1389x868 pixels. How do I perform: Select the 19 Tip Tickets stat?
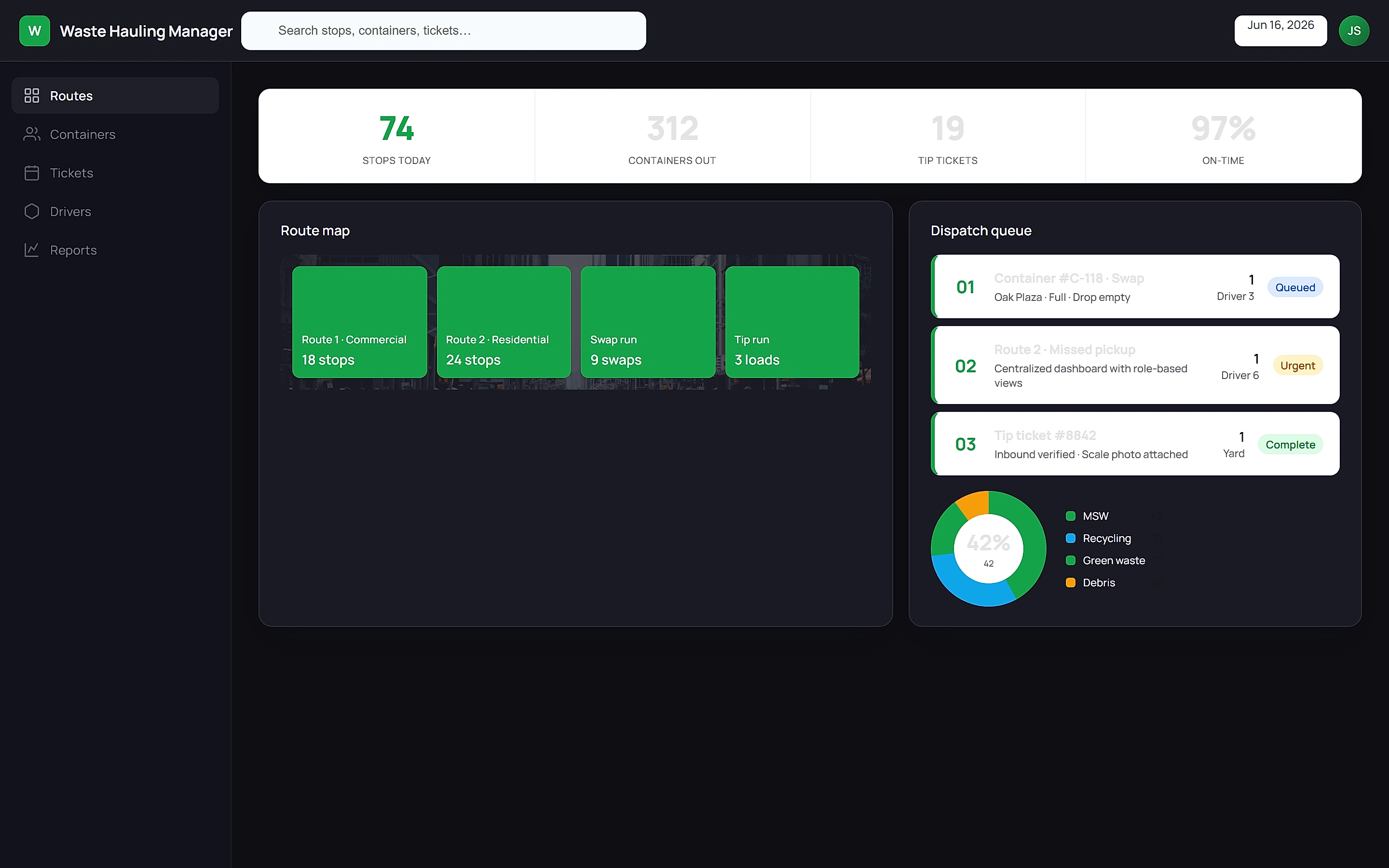948,136
